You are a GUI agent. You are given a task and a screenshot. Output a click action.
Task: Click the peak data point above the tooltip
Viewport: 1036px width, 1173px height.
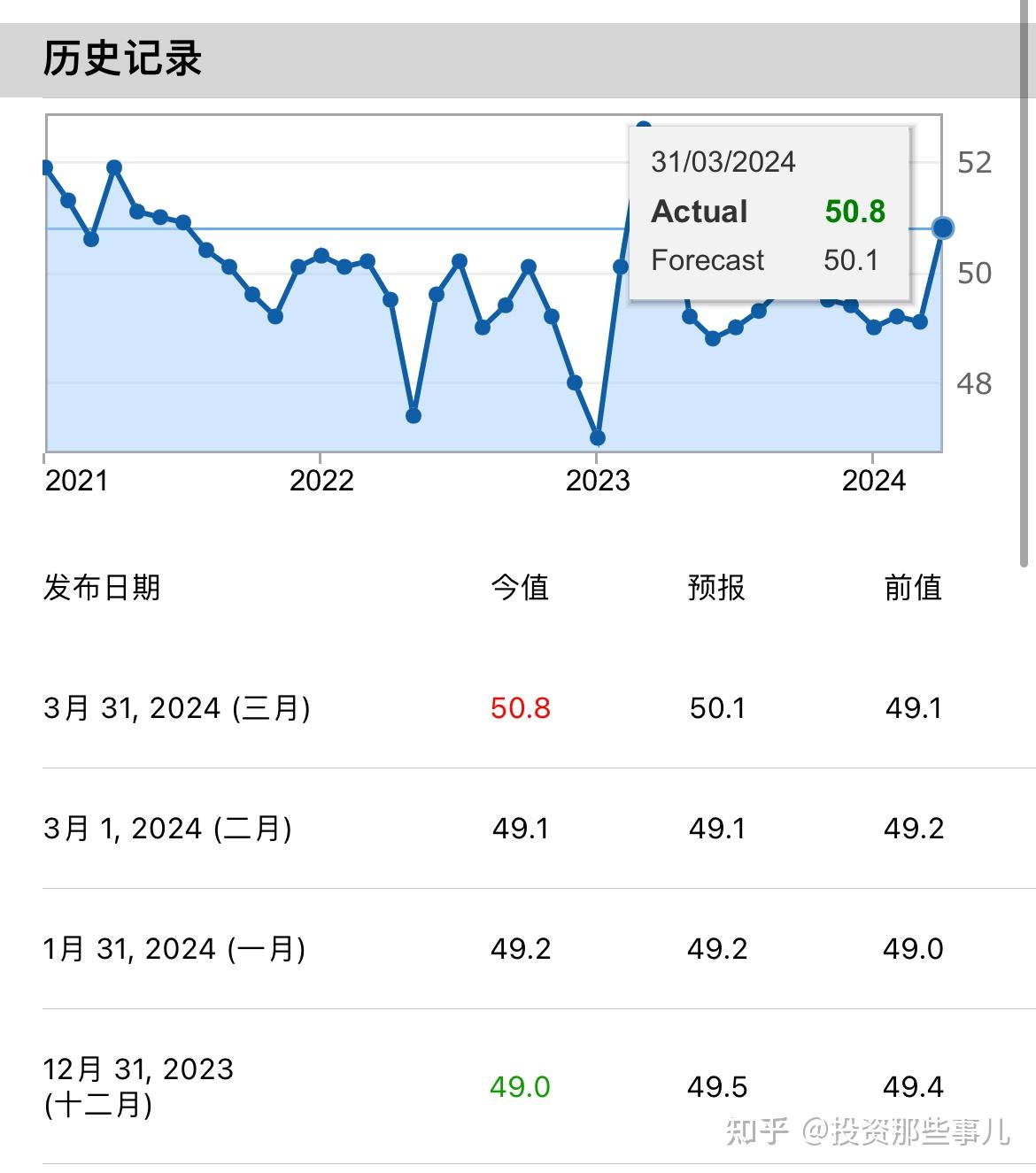644,126
